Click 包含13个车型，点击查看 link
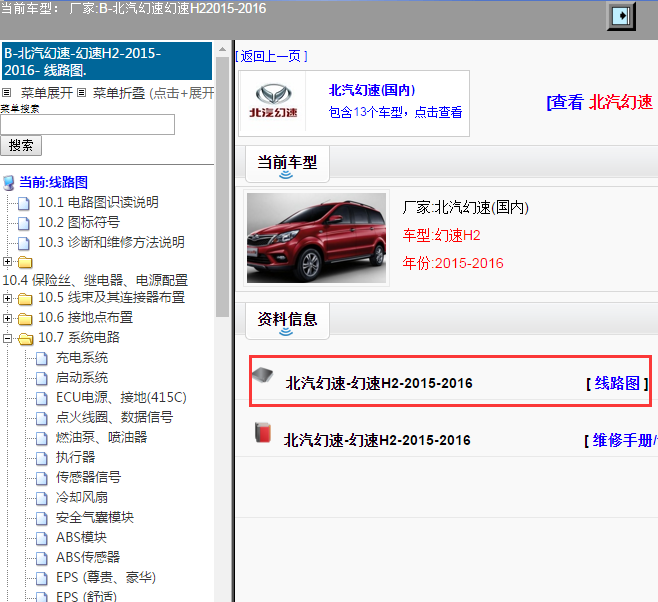The image size is (658, 602). (x=395, y=112)
